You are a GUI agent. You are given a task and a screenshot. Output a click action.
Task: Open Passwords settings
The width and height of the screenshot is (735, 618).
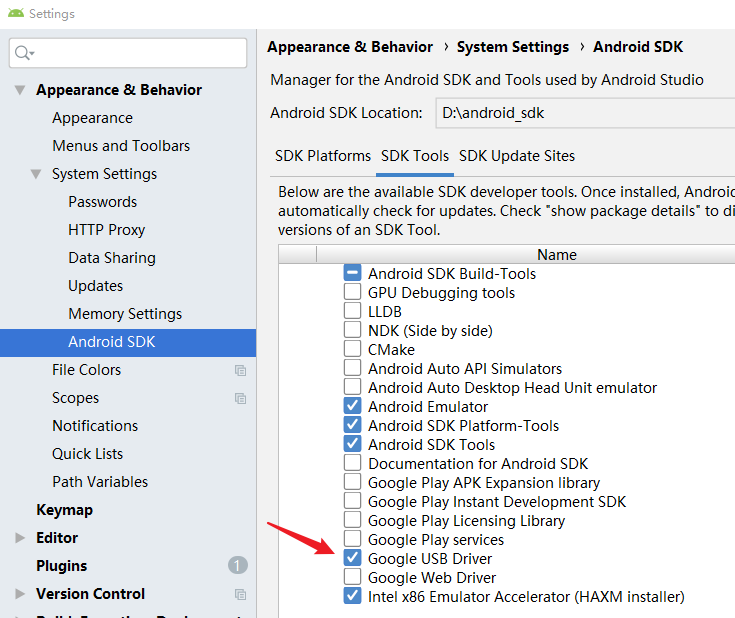103,202
